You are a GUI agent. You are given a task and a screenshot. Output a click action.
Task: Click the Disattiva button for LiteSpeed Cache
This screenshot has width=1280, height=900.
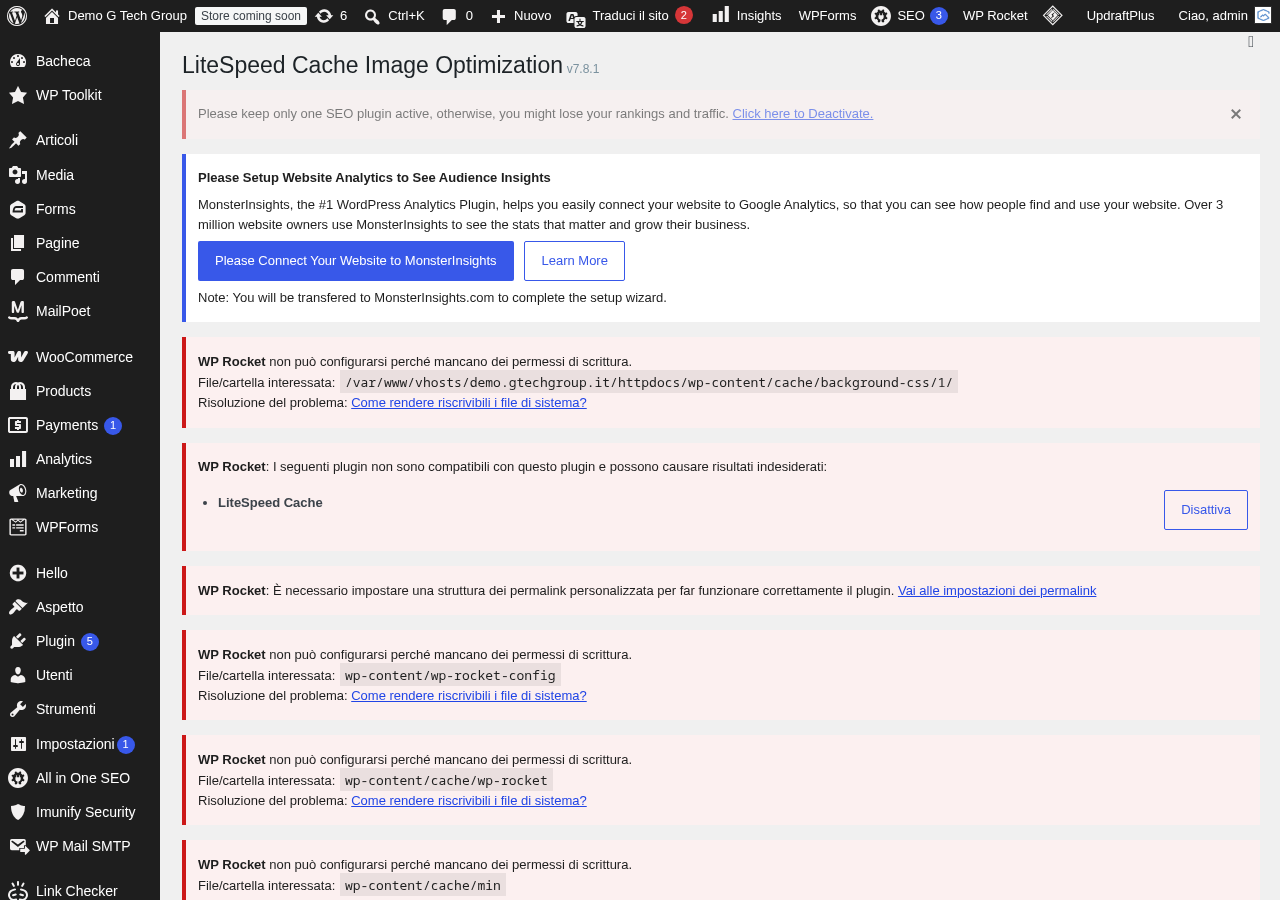click(x=1206, y=510)
